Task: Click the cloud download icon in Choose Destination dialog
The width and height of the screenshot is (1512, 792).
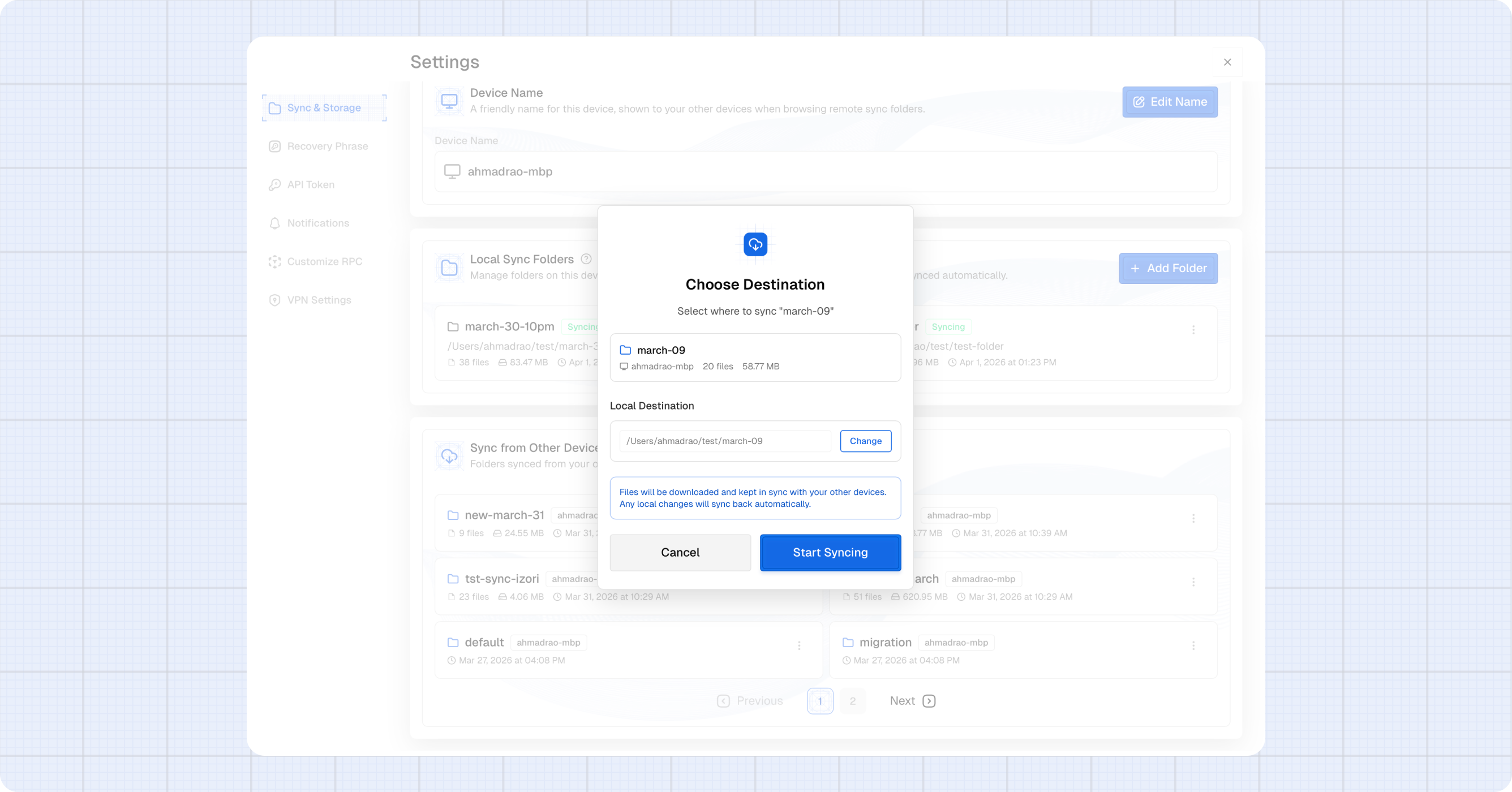Action: pyautogui.click(x=755, y=244)
